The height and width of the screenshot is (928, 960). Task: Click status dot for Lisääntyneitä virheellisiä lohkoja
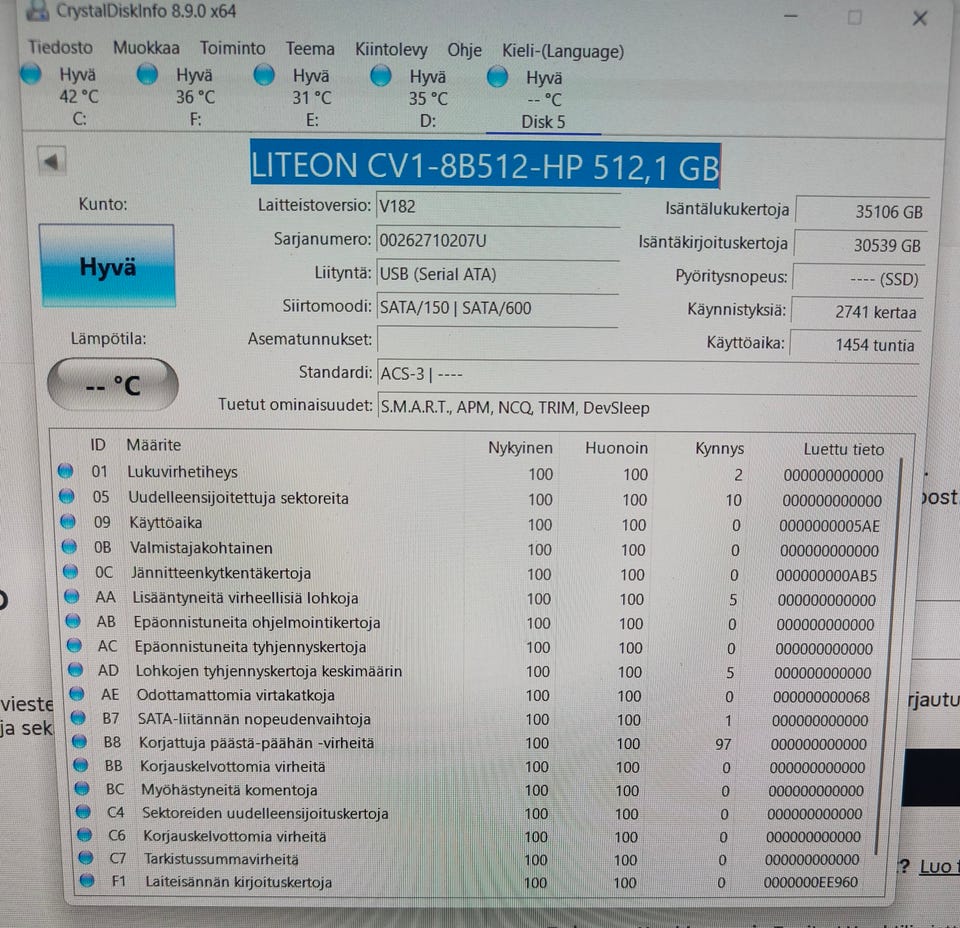(x=72, y=596)
